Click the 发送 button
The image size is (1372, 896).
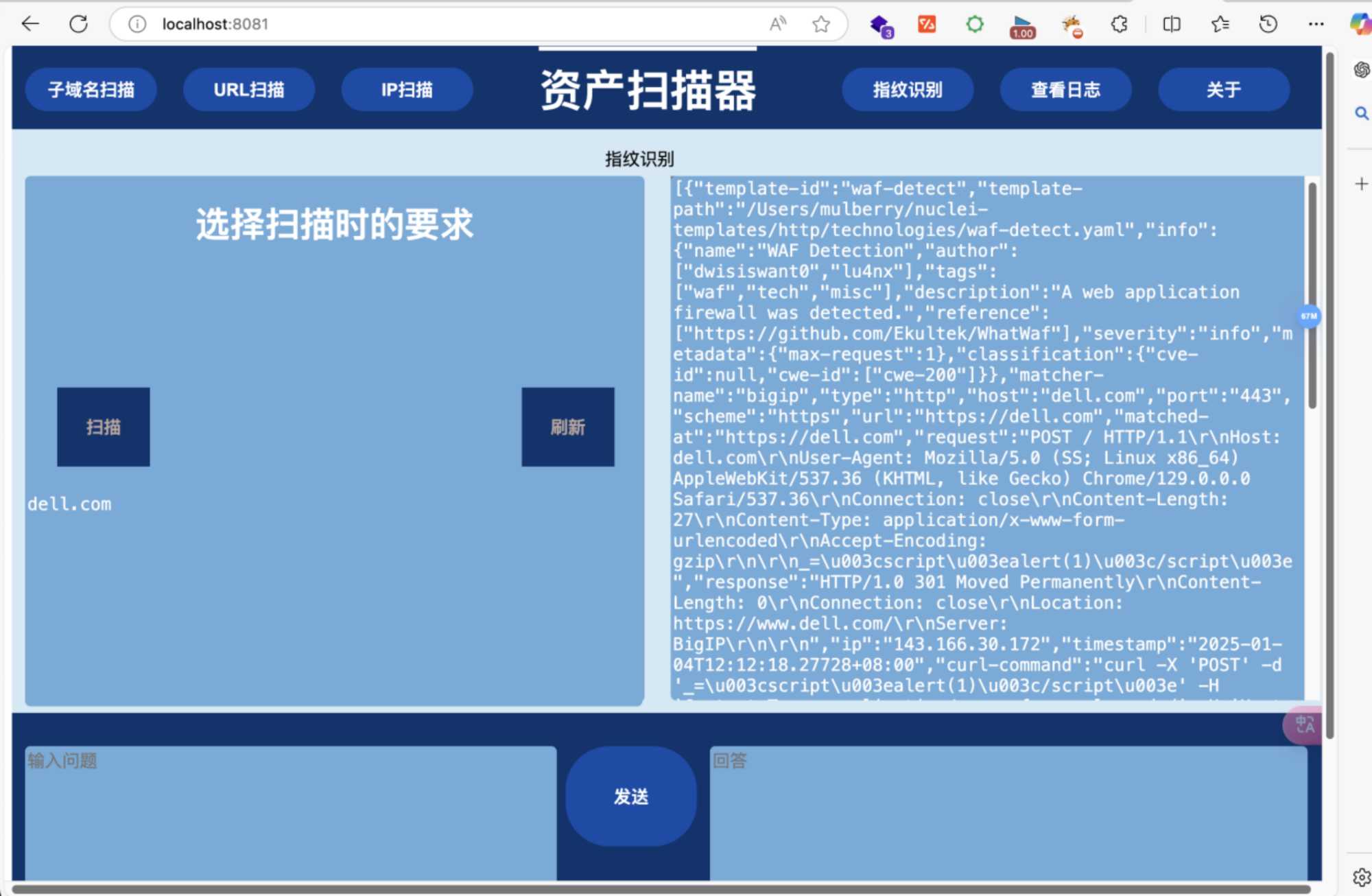point(630,797)
